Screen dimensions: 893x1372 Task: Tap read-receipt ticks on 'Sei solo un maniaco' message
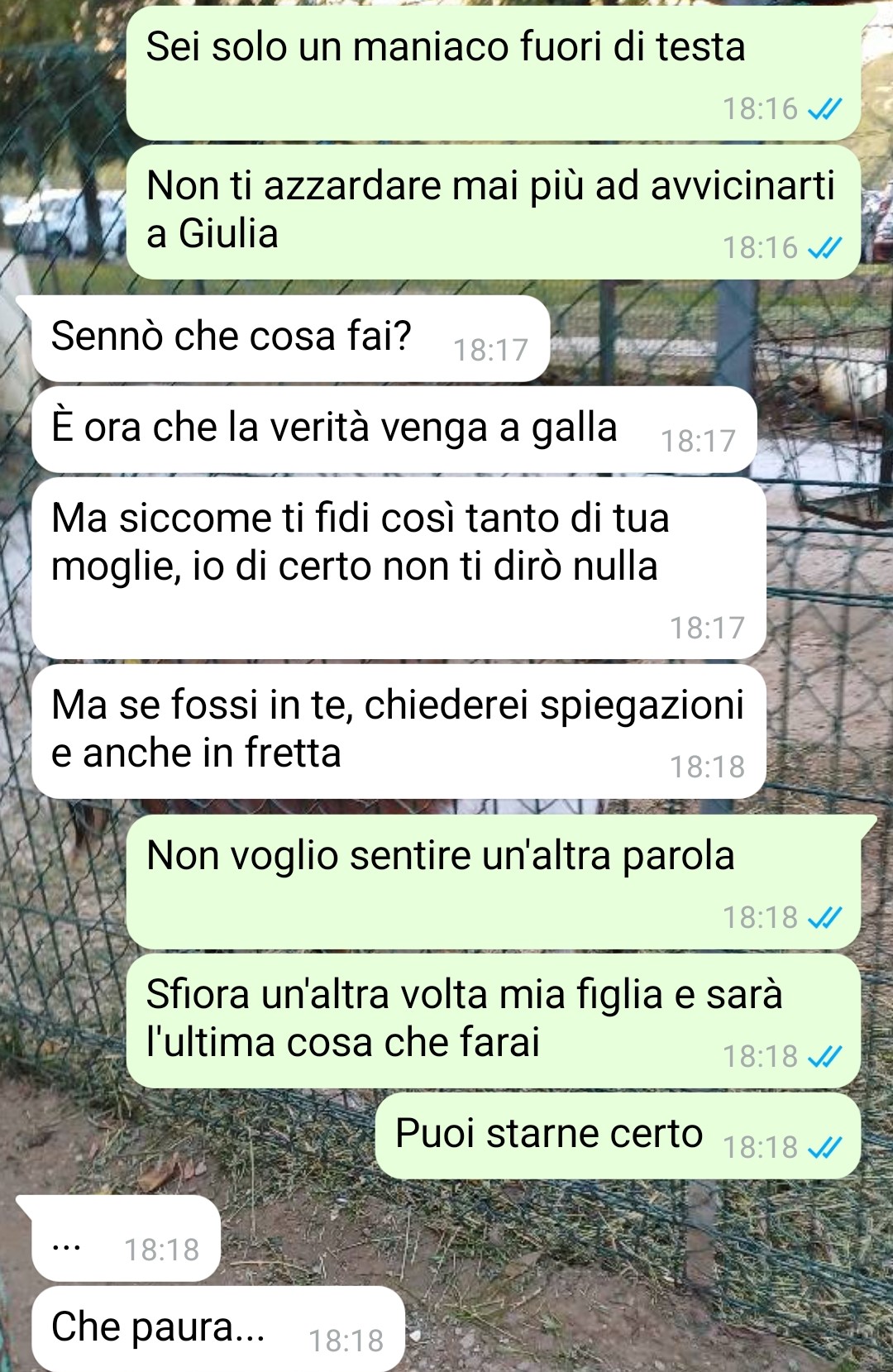click(824, 109)
